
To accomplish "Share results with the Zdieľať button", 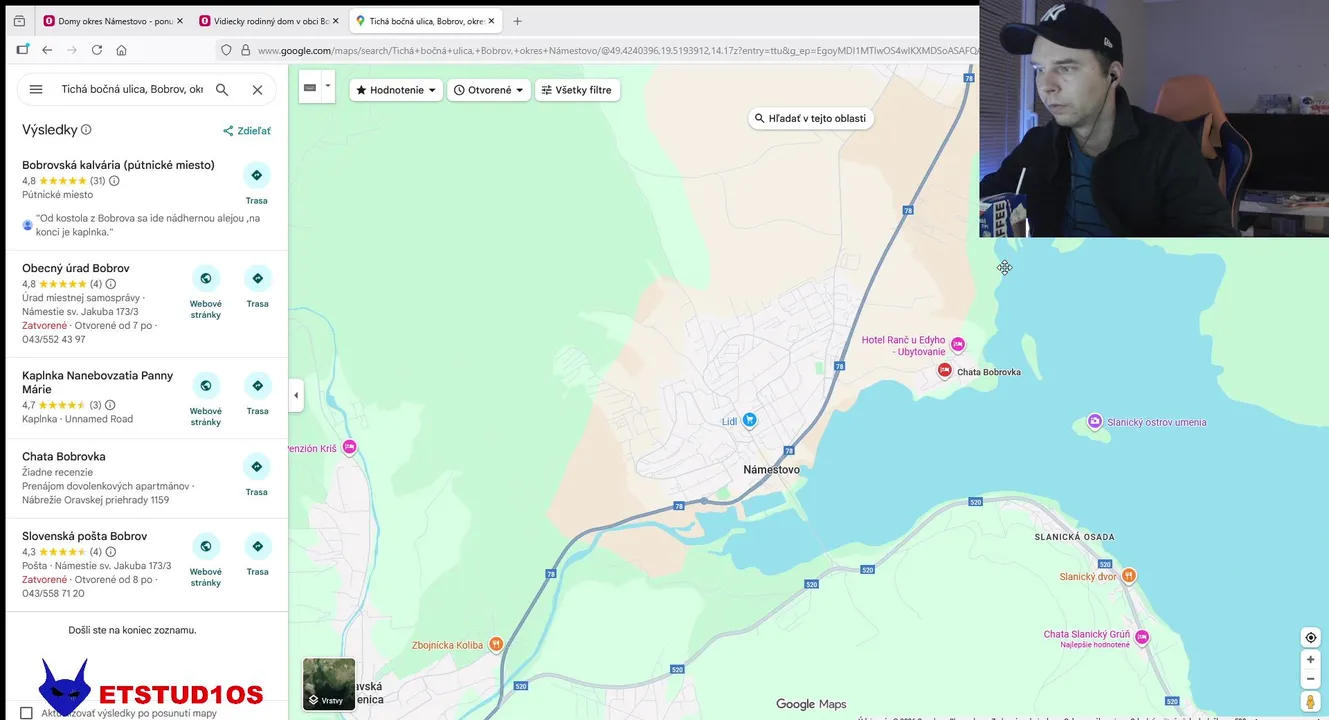I will [x=246, y=131].
